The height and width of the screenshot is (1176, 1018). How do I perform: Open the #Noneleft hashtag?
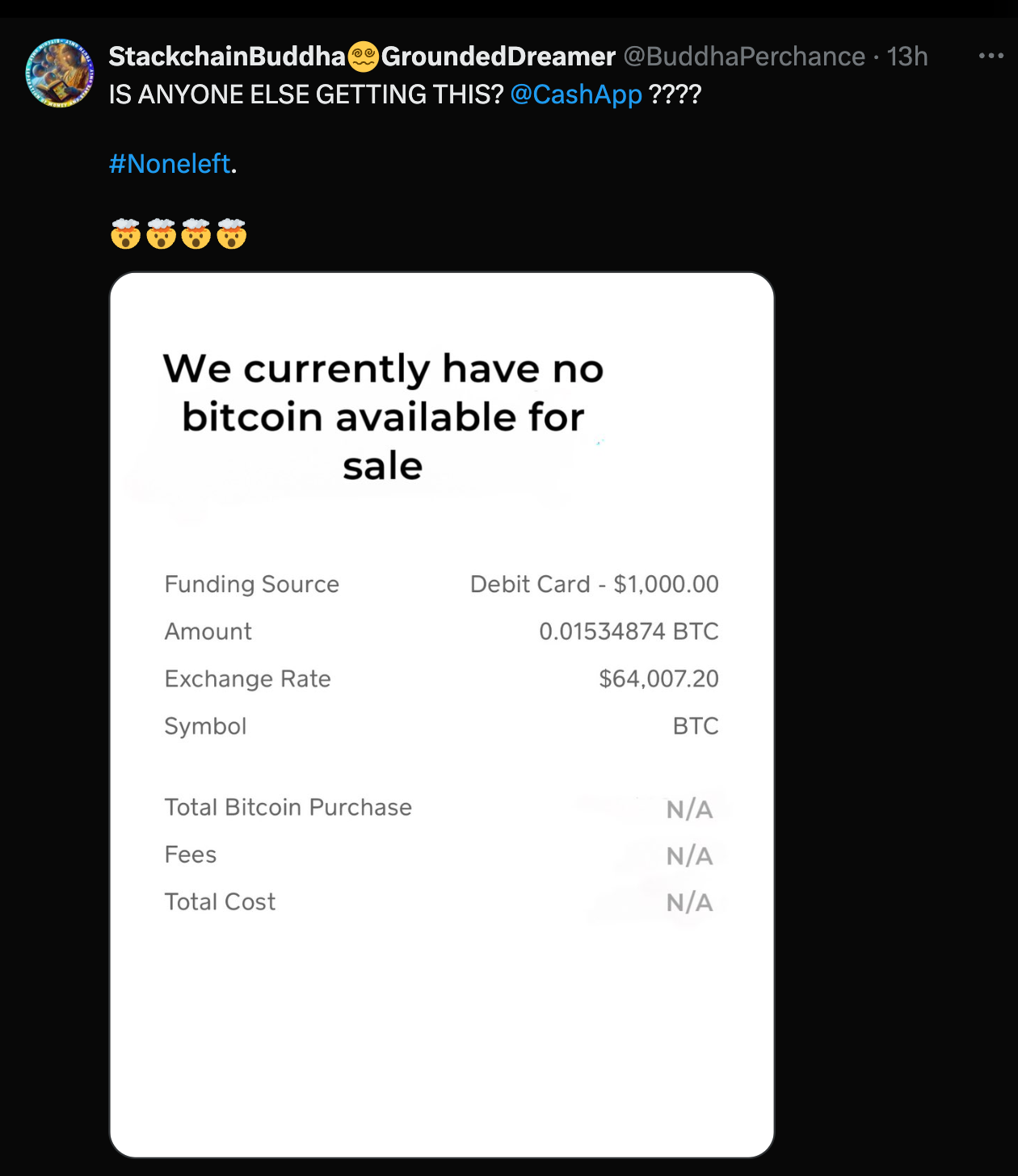coord(170,164)
